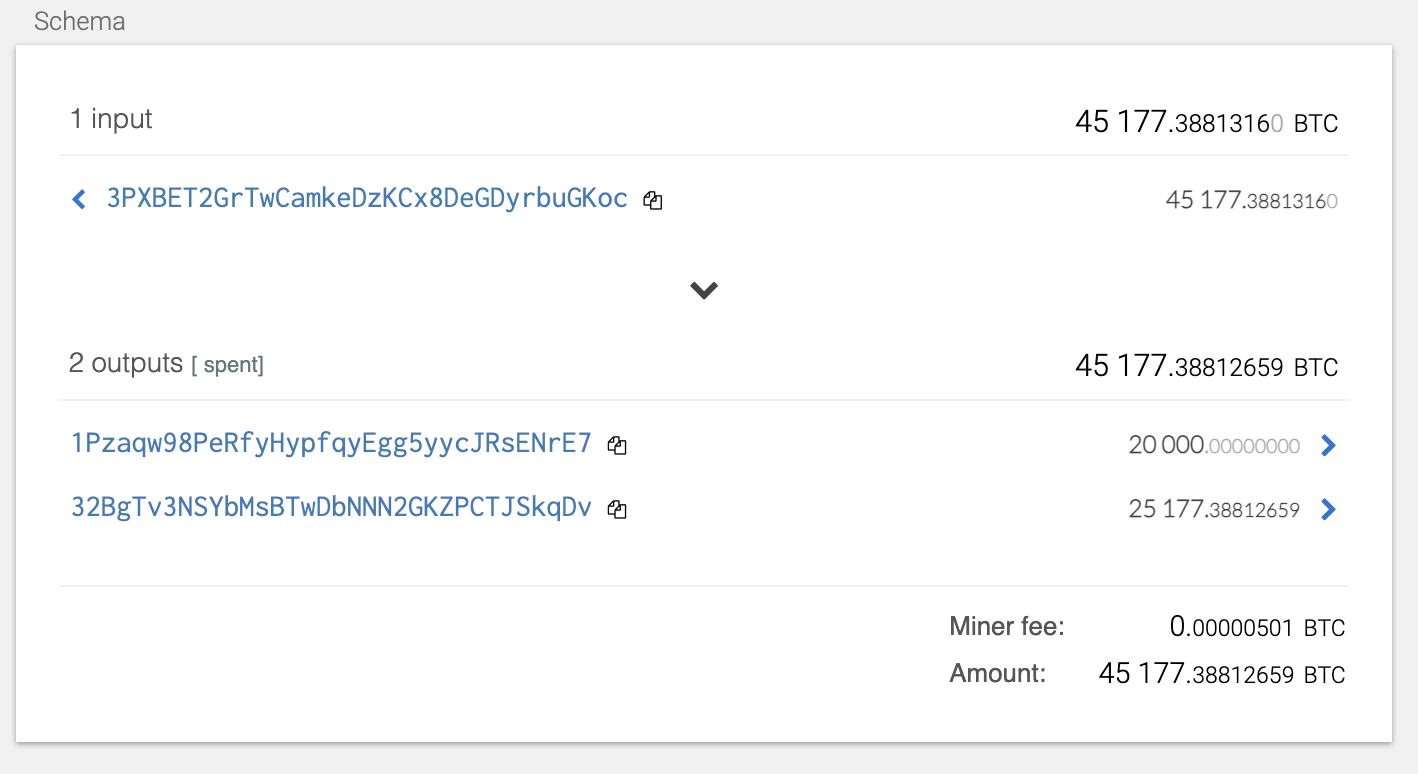Open address 1Pzaqw98PeRfyHypfqyEgg5yycJRsENrE7
The width and height of the screenshot is (1418, 774).
tap(330, 444)
